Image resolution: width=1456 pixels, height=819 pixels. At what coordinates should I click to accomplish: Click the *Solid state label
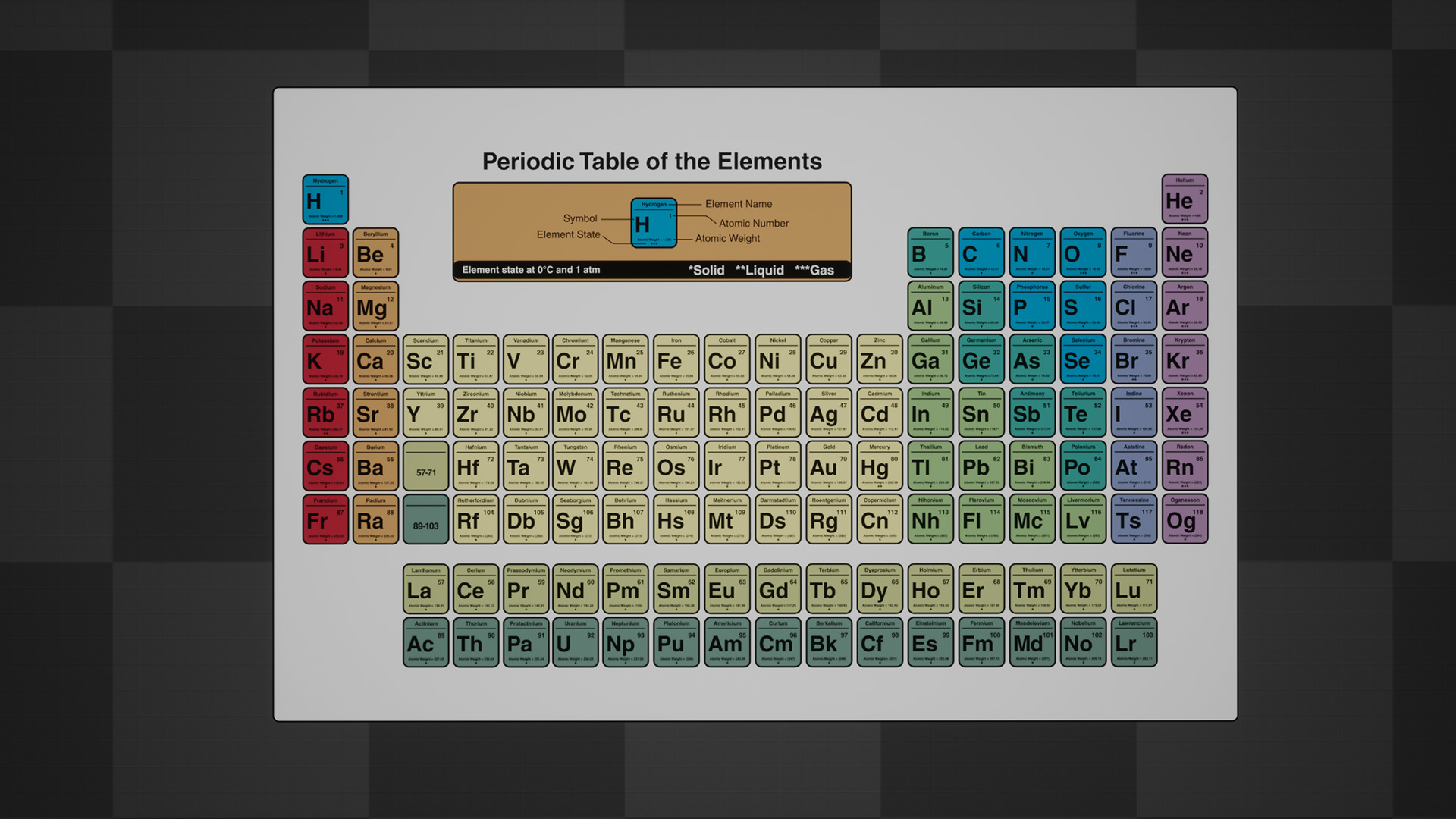coord(706,271)
